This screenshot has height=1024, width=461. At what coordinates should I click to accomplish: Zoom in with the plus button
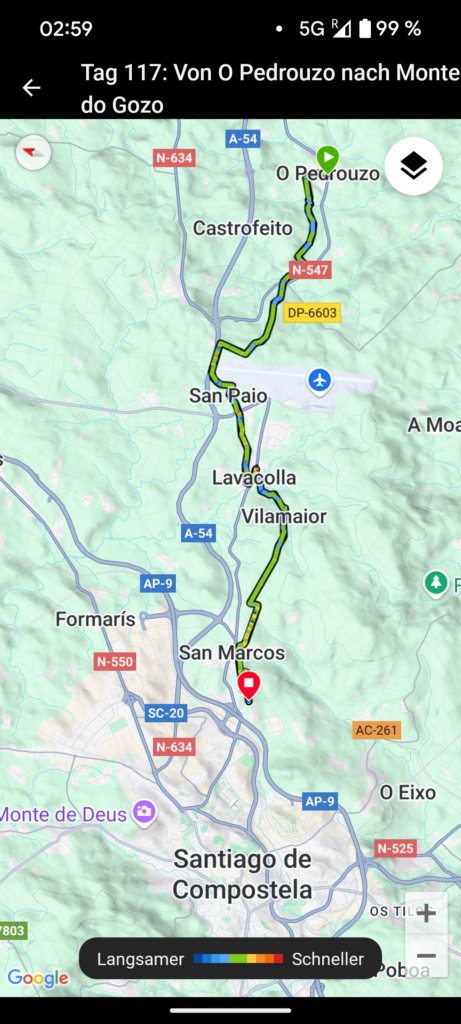point(426,914)
